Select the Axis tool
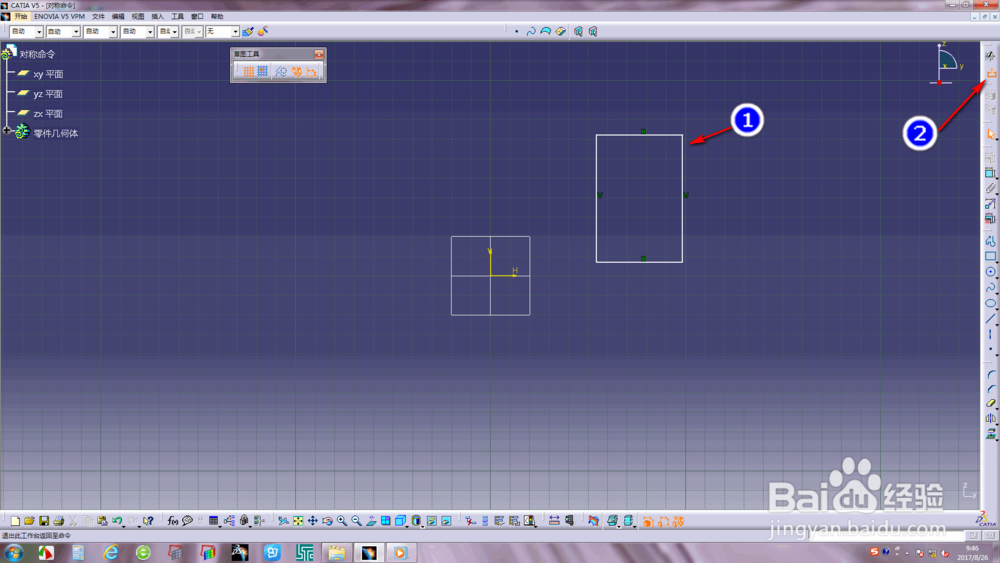1000x563 pixels. [990, 333]
